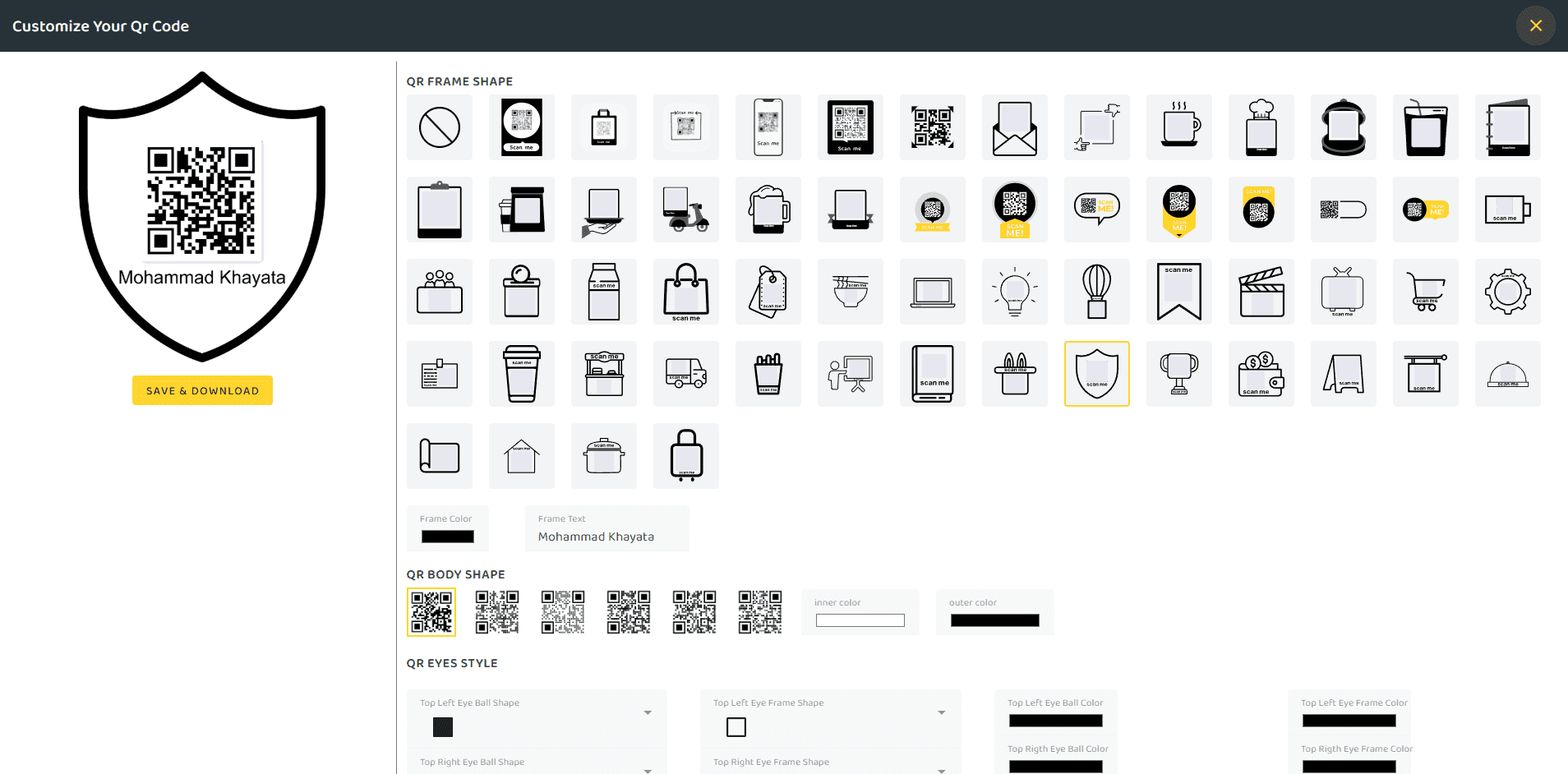This screenshot has width=1568, height=774.
Task: Select the hot air balloon frame
Action: point(1097,292)
